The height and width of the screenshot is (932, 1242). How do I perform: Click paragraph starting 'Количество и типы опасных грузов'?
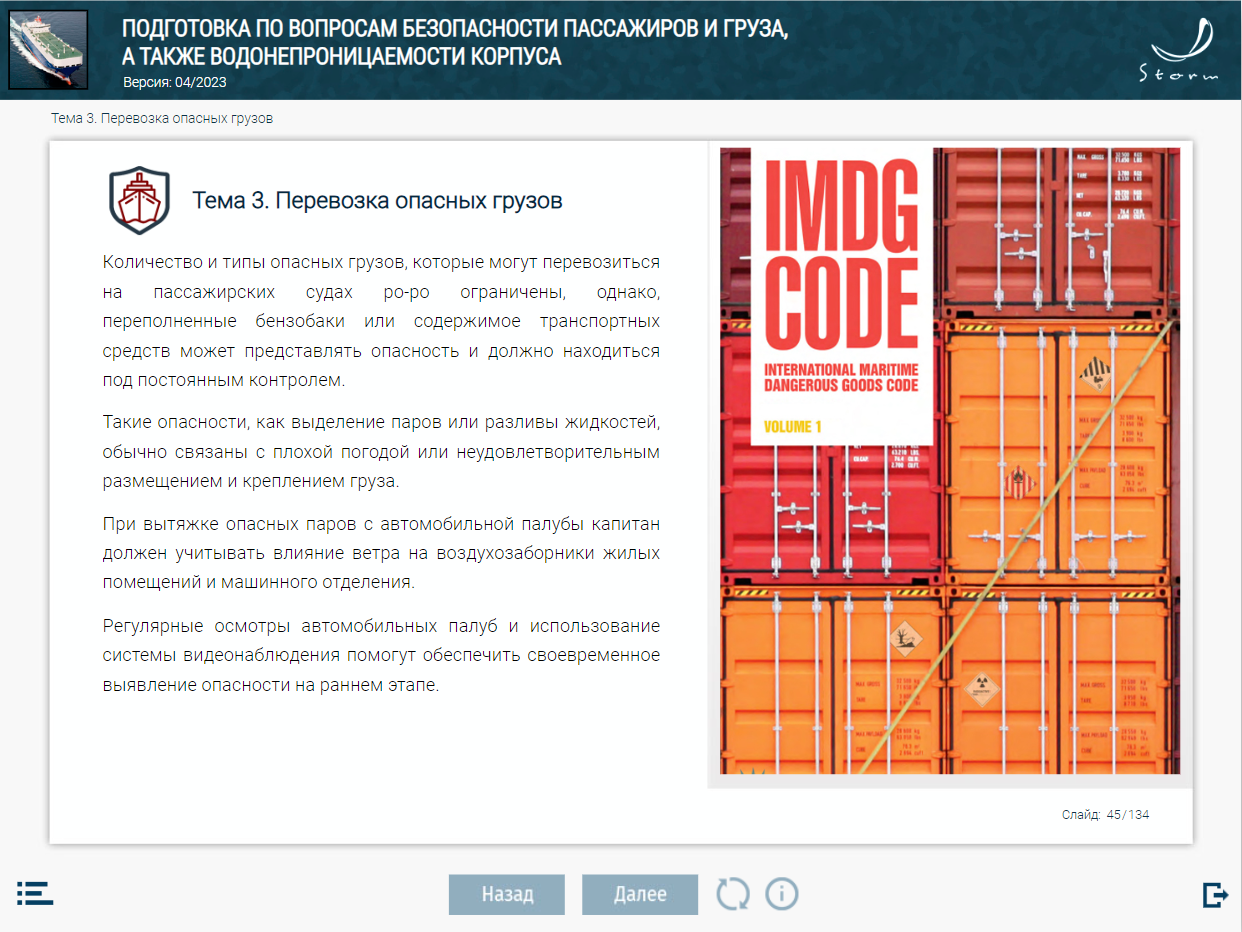pos(381,321)
